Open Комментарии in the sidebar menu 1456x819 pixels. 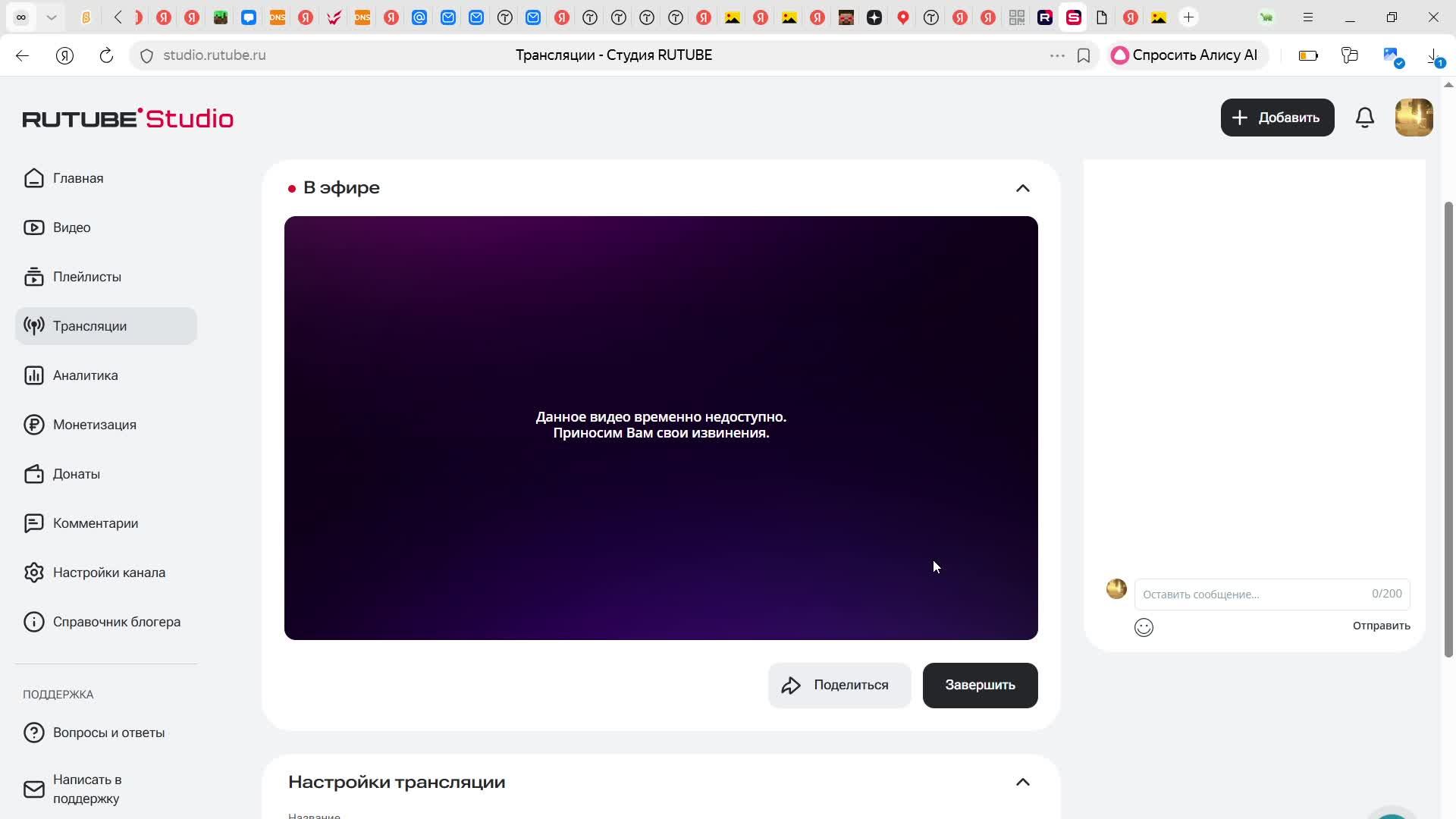(95, 523)
